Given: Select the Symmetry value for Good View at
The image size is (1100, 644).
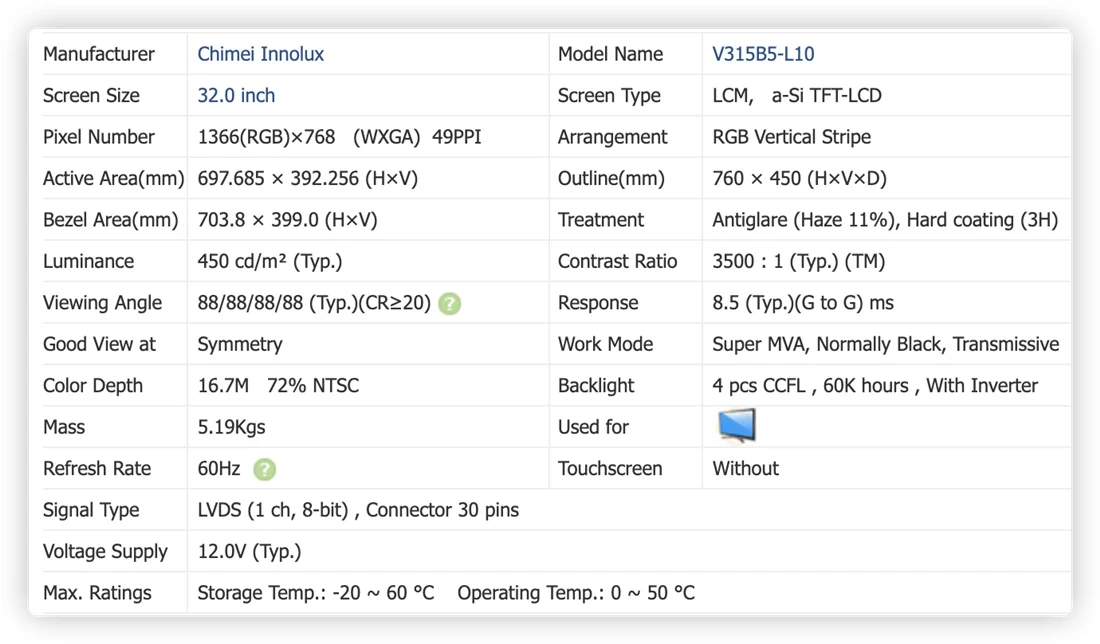Looking at the screenshot, I should point(239,344).
